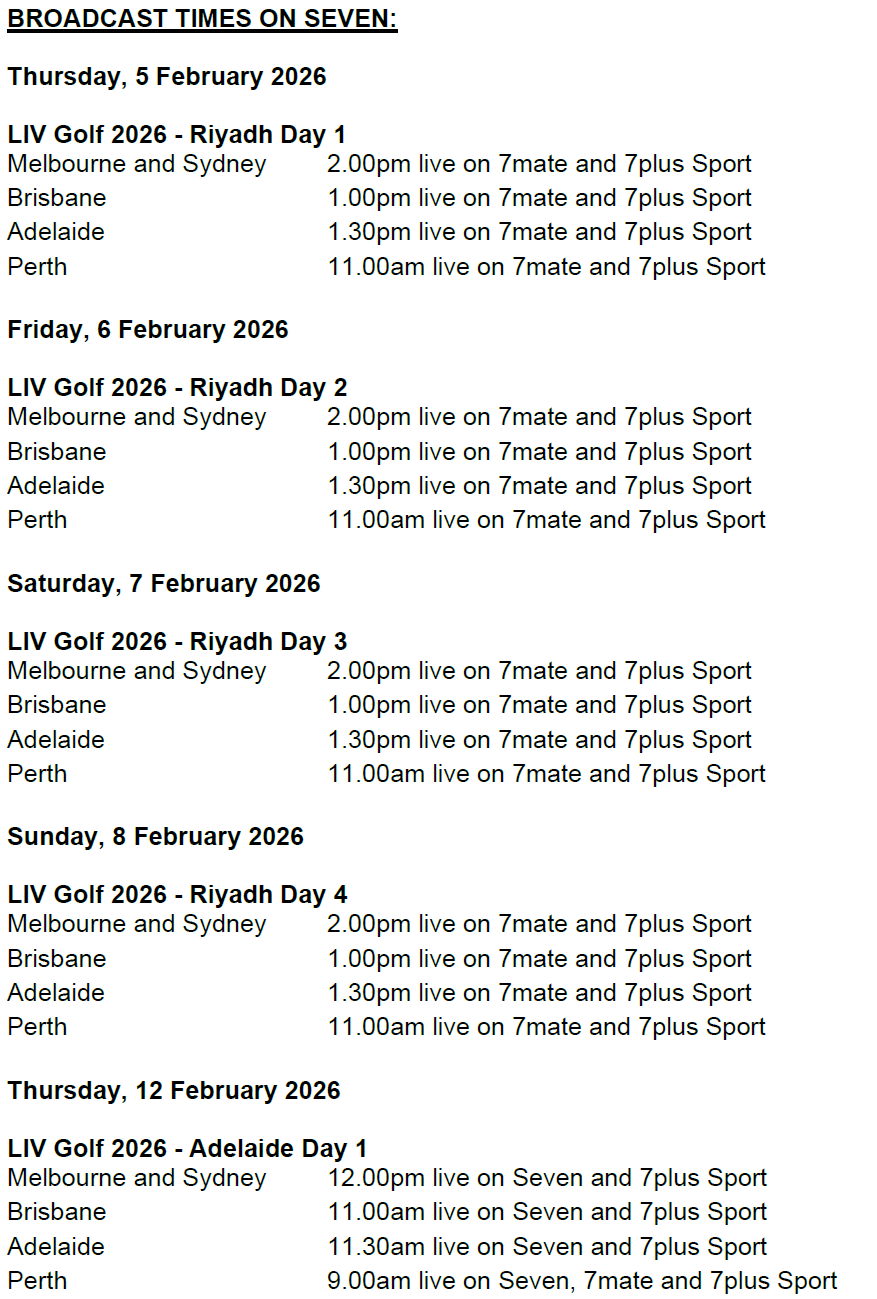
Task: Select the "LIV Golf 2026 - Riyadh Day 2" title
Action: pyautogui.click(x=177, y=388)
